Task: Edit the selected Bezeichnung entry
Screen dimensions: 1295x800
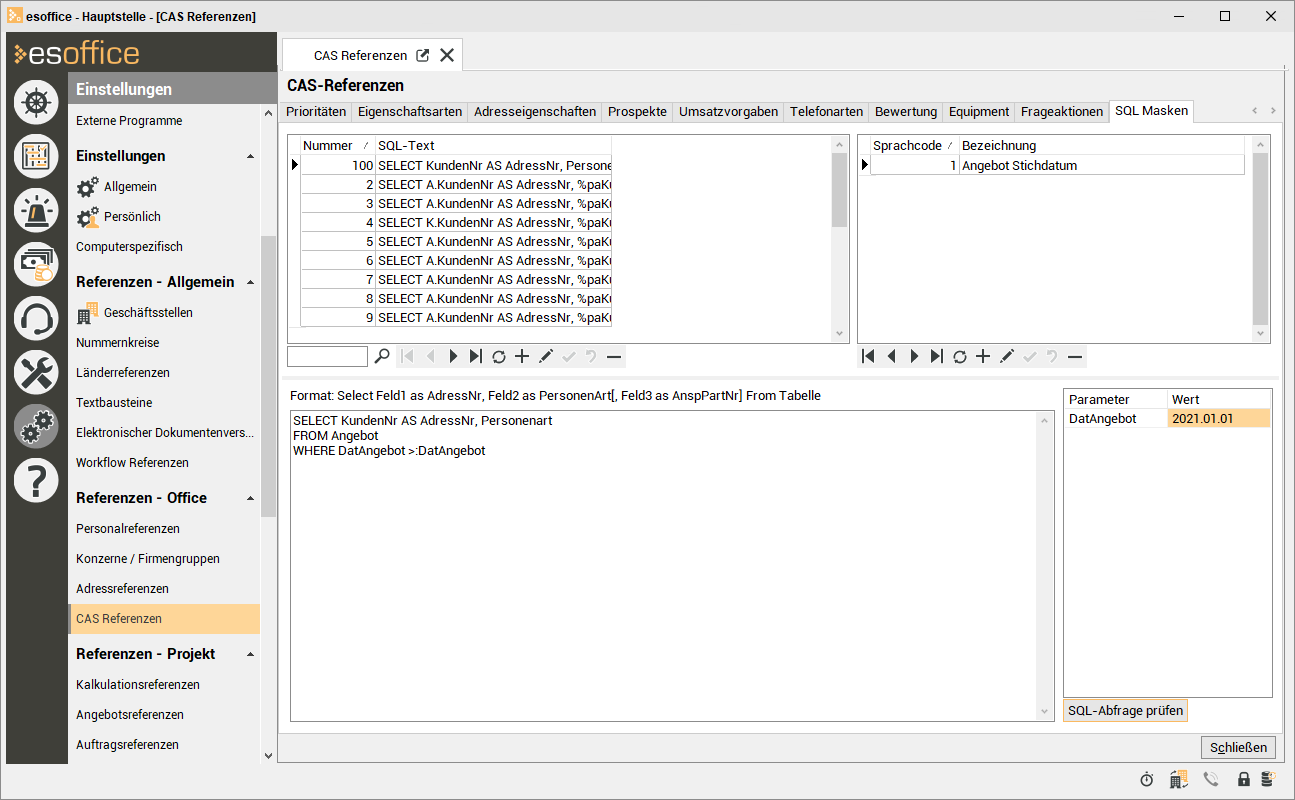Action: click(1006, 356)
